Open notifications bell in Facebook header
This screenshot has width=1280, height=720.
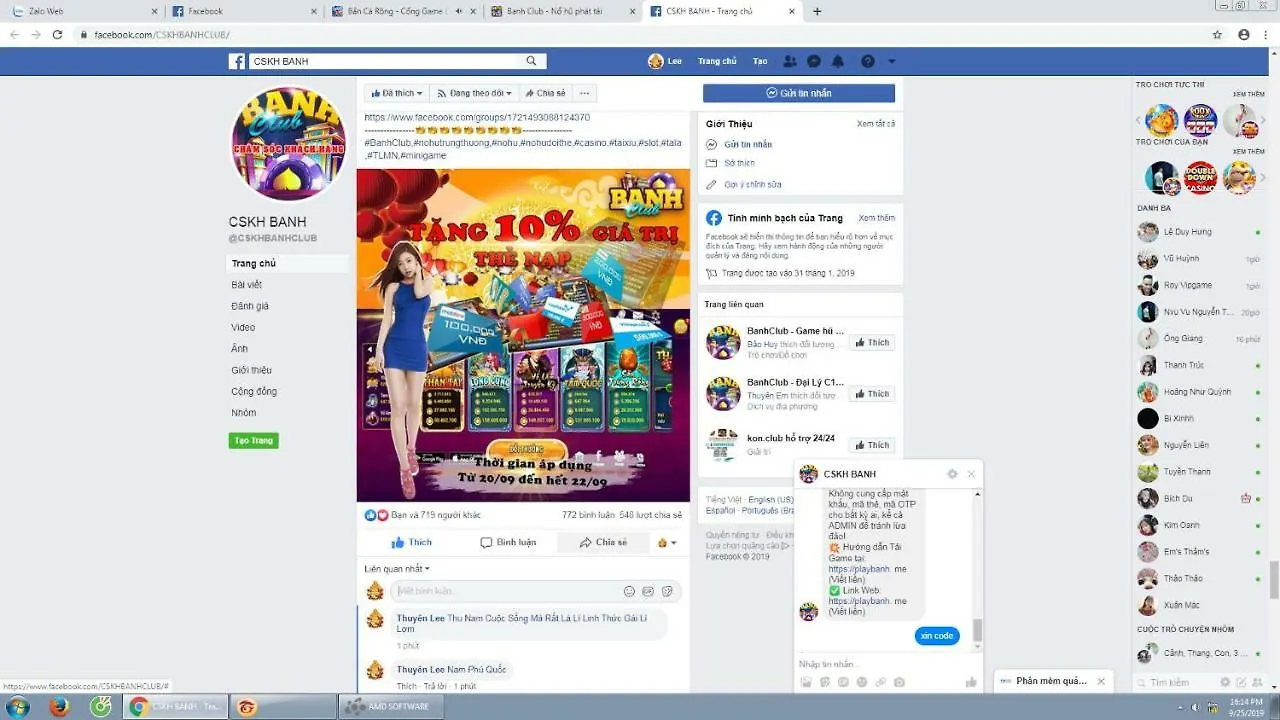(840, 61)
